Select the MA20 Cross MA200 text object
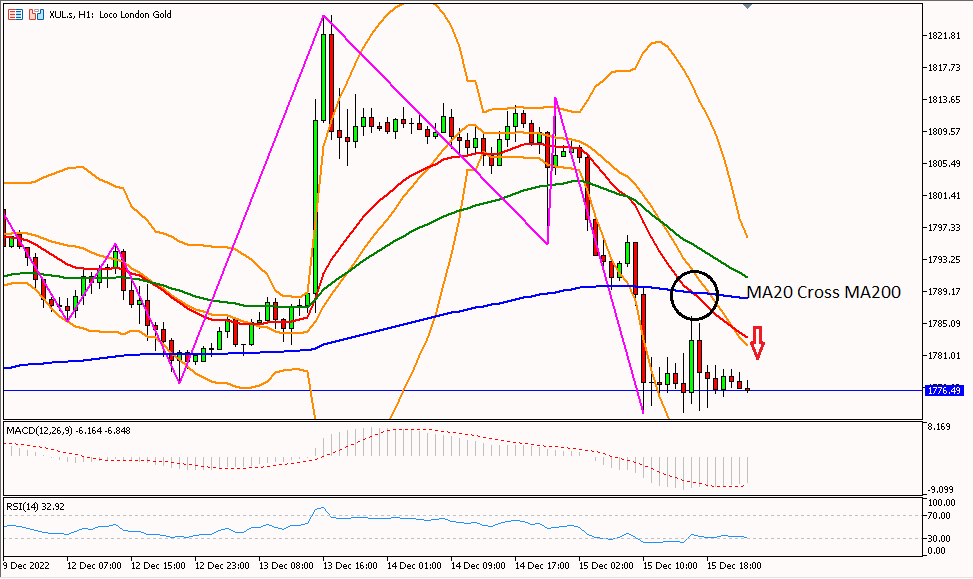 (823, 292)
